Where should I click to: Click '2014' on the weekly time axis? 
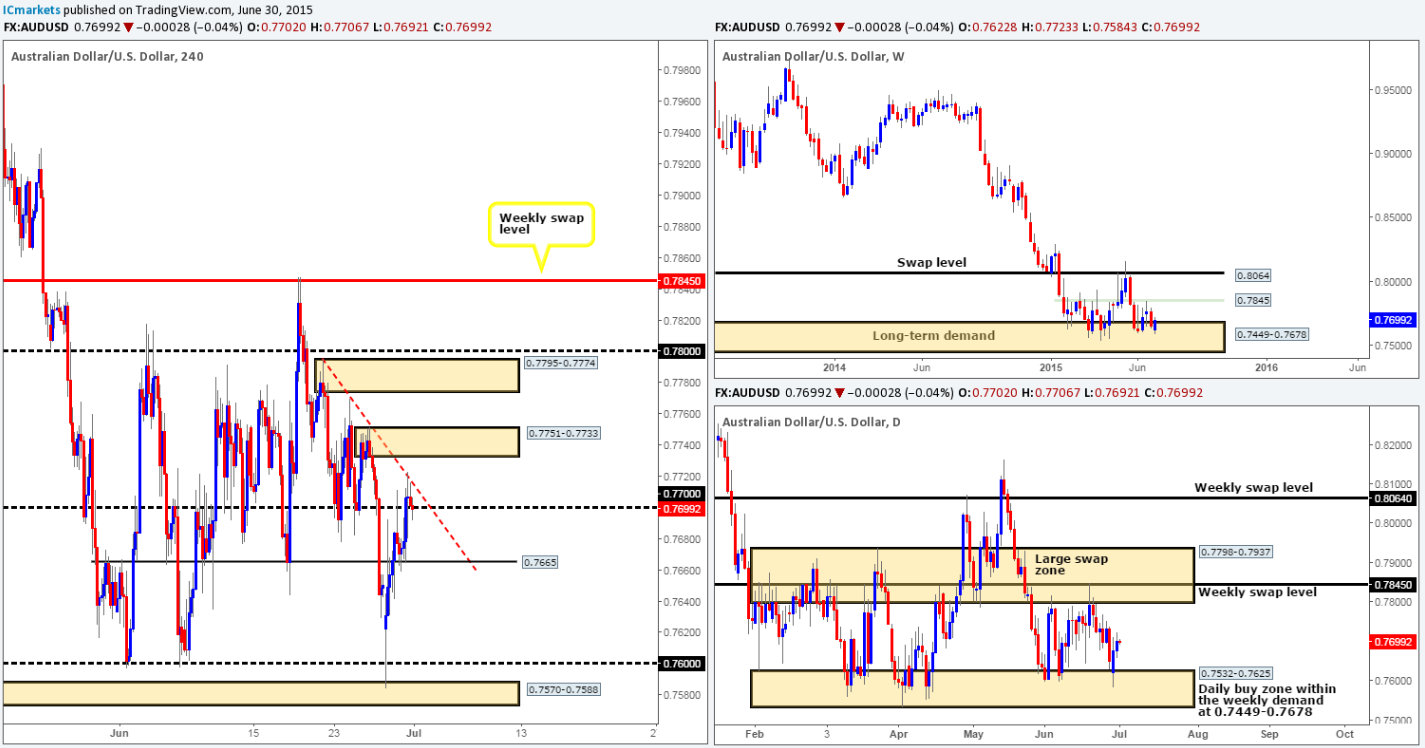(835, 367)
